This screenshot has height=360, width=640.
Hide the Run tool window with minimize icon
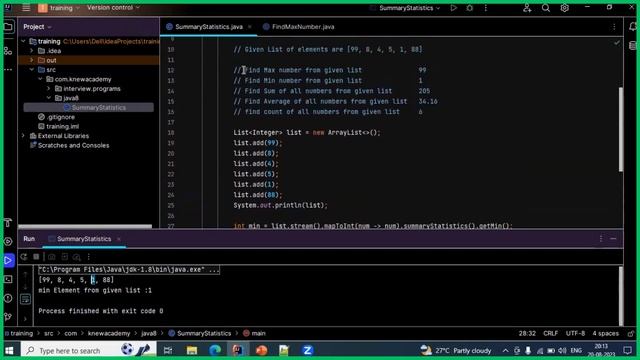point(613,239)
